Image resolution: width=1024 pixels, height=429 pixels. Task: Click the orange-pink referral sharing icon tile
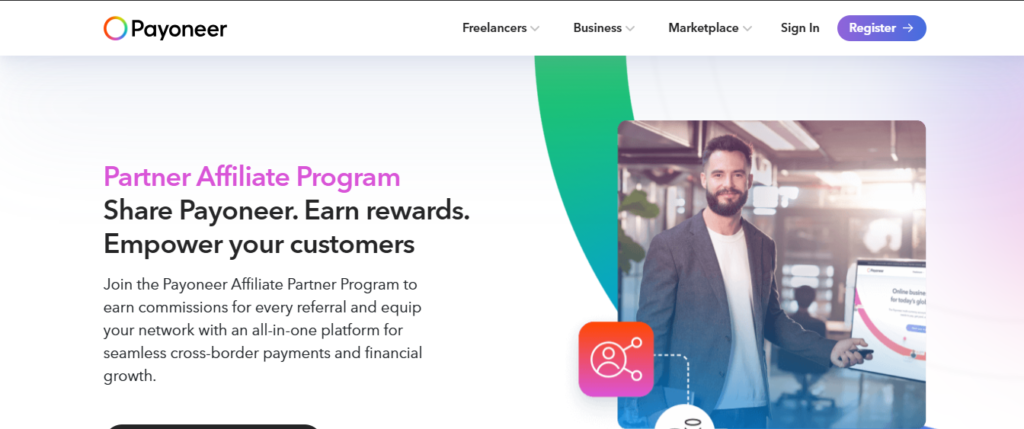click(616, 359)
